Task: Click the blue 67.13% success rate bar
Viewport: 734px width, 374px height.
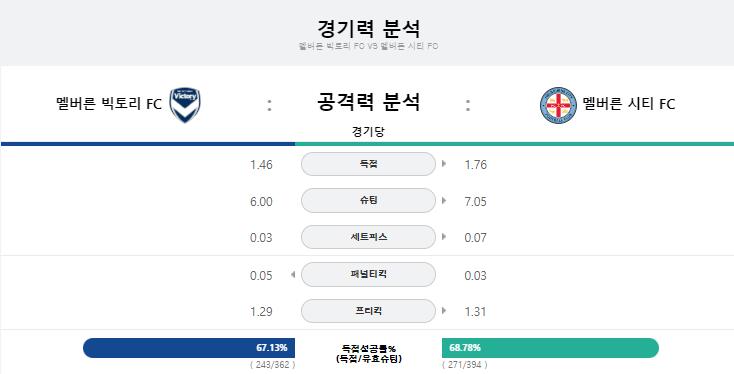Action: 189,348
